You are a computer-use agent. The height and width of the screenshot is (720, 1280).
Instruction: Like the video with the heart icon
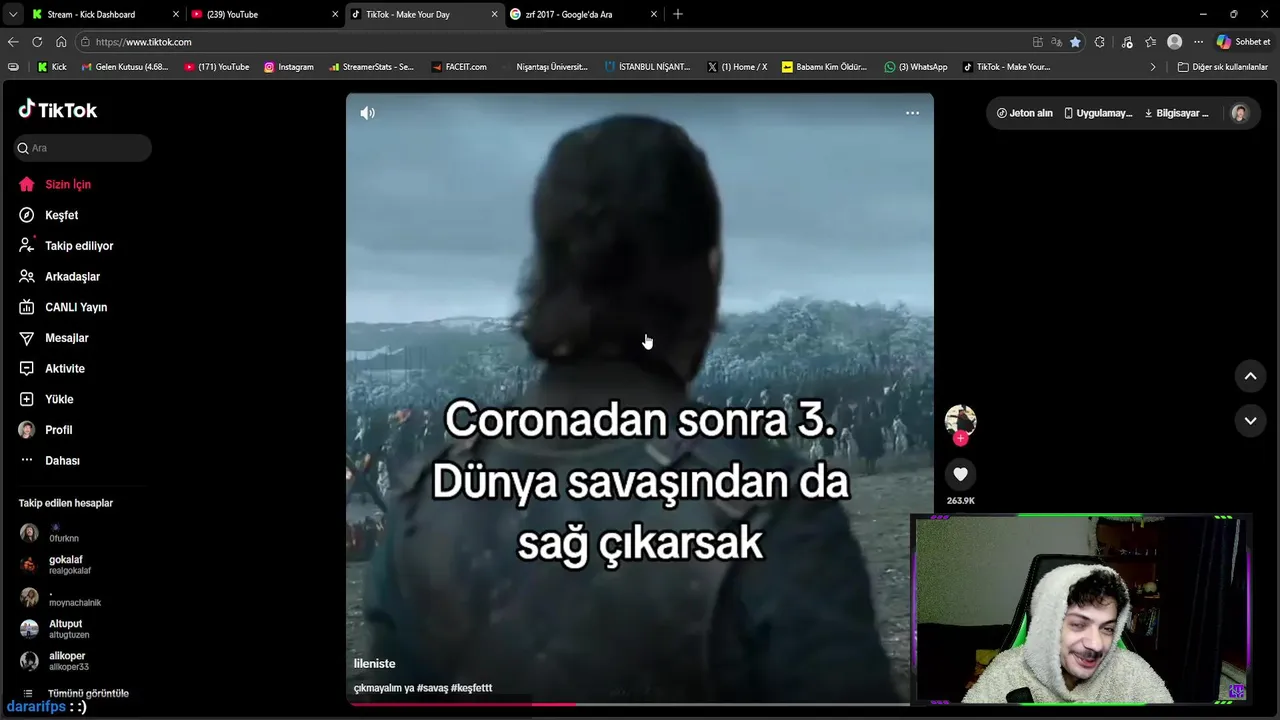[x=960, y=474]
